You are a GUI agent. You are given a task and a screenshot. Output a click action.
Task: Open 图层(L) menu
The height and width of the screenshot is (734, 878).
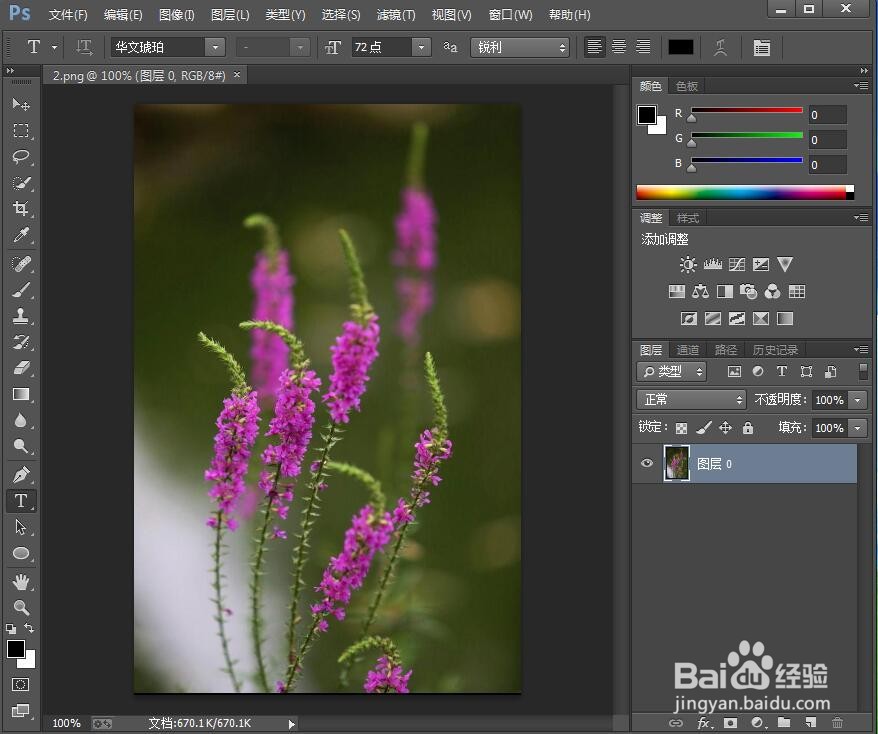(230, 15)
